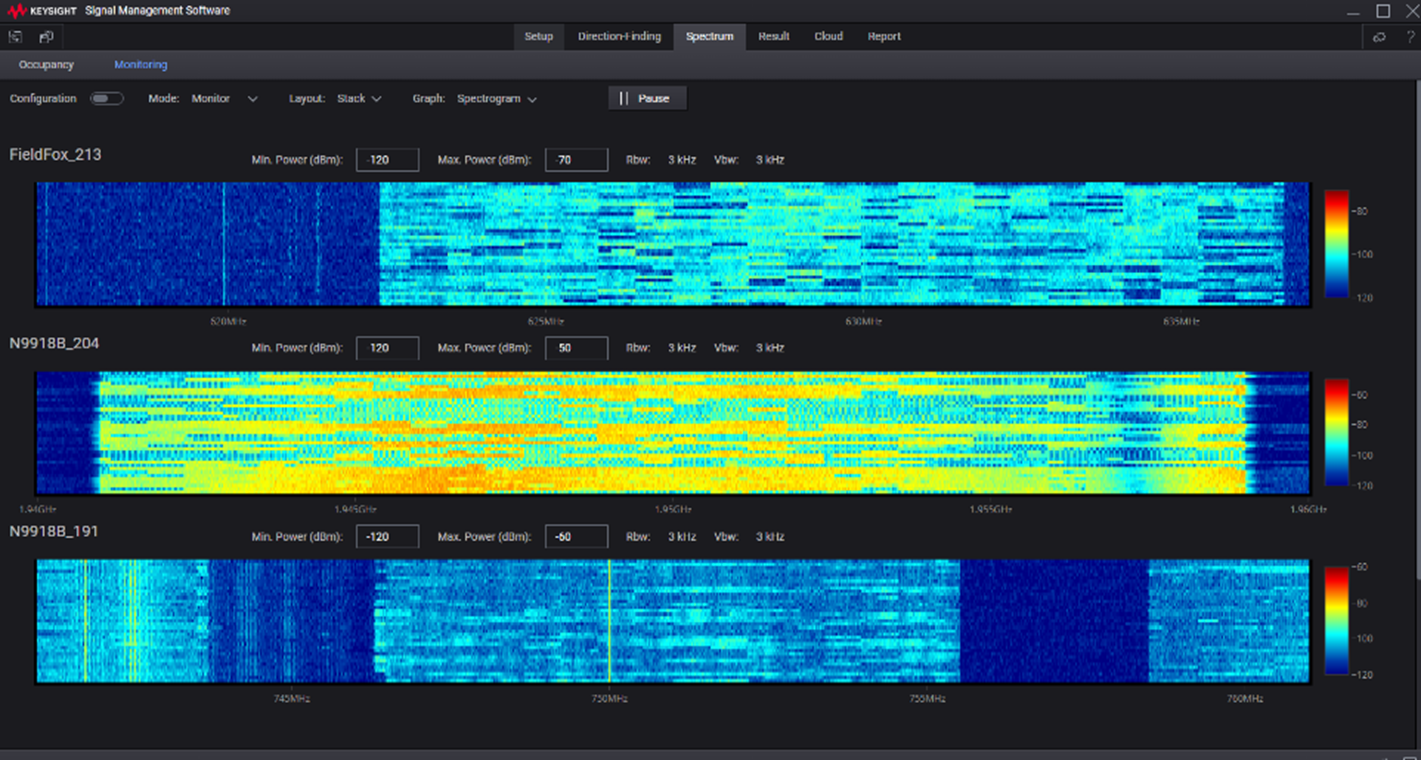The image size is (1421, 760).
Task: Click the 755MHz frequency axis label
Action: tap(927, 699)
